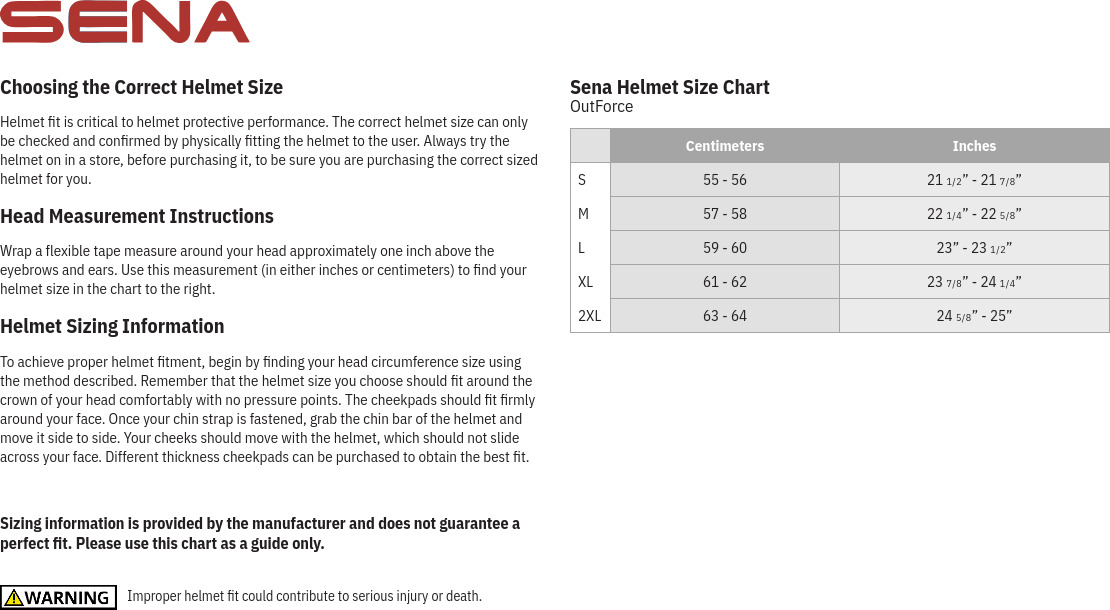Screen dimensions: 1110x610
Task: Select the L size row label
Action: click(x=582, y=248)
